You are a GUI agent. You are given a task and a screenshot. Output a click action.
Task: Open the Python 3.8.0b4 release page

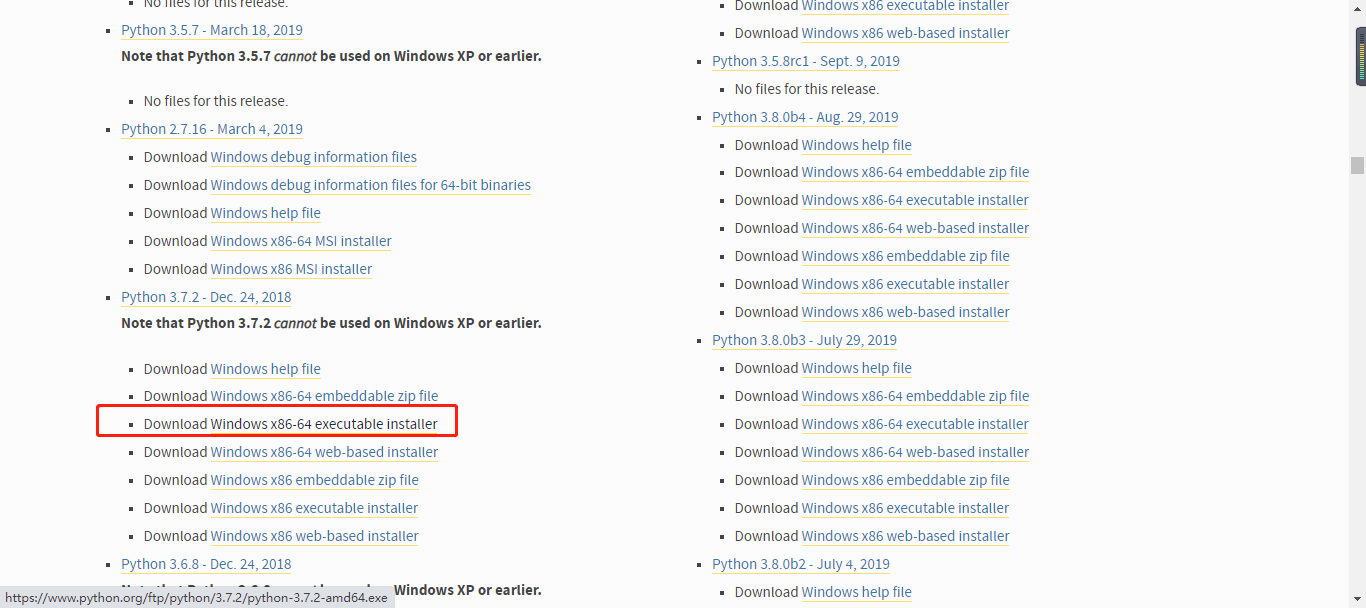805,117
